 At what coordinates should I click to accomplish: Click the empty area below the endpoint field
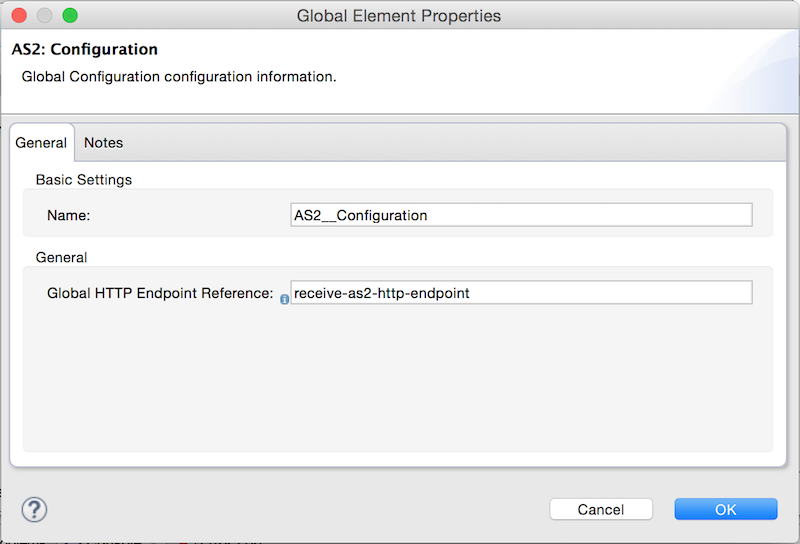[398, 378]
